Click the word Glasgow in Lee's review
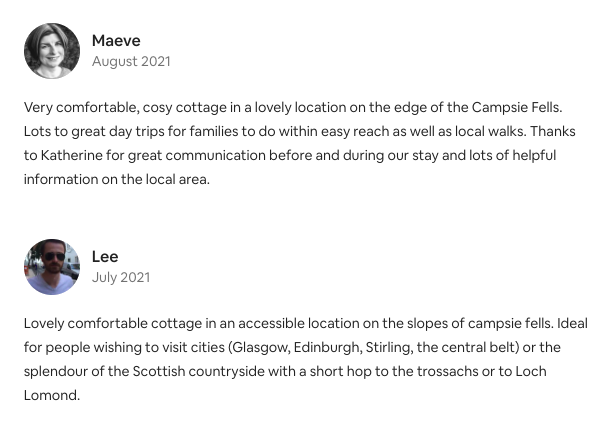This screenshot has height=424, width=601. (263, 347)
